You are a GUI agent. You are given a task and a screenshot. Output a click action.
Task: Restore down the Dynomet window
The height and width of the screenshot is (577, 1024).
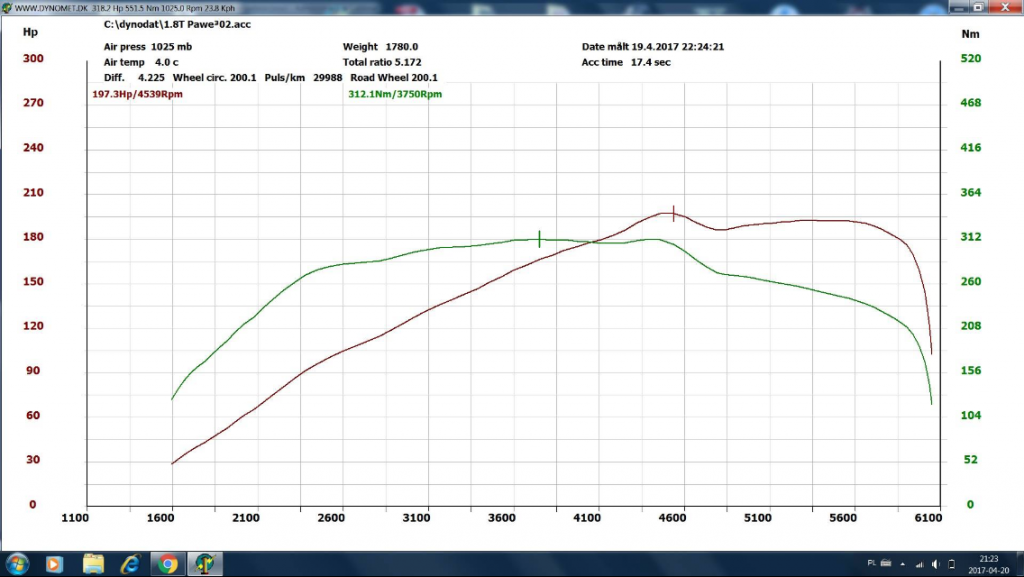click(x=978, y=7)
